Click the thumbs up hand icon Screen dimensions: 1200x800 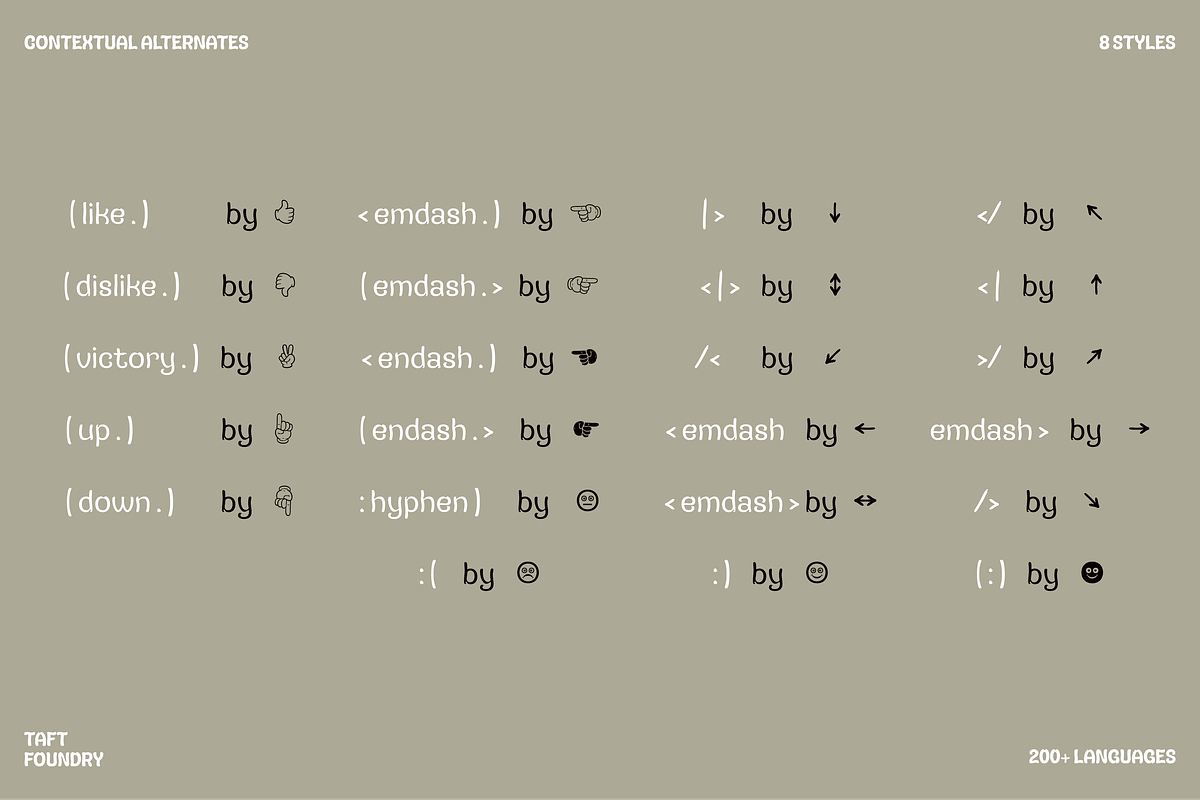pyautogui.click(x=285, y=213)
